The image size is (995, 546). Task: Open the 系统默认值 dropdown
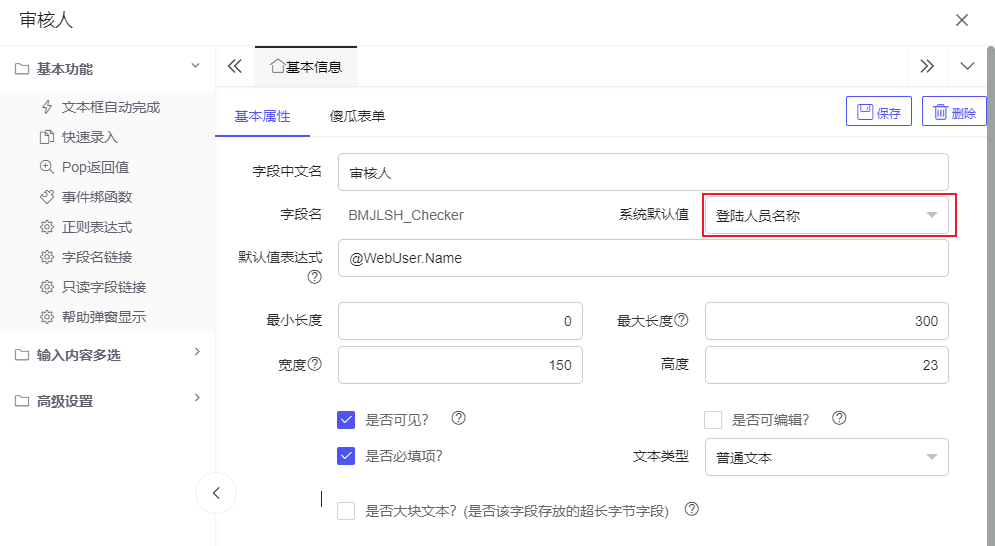tap(826, 215)
